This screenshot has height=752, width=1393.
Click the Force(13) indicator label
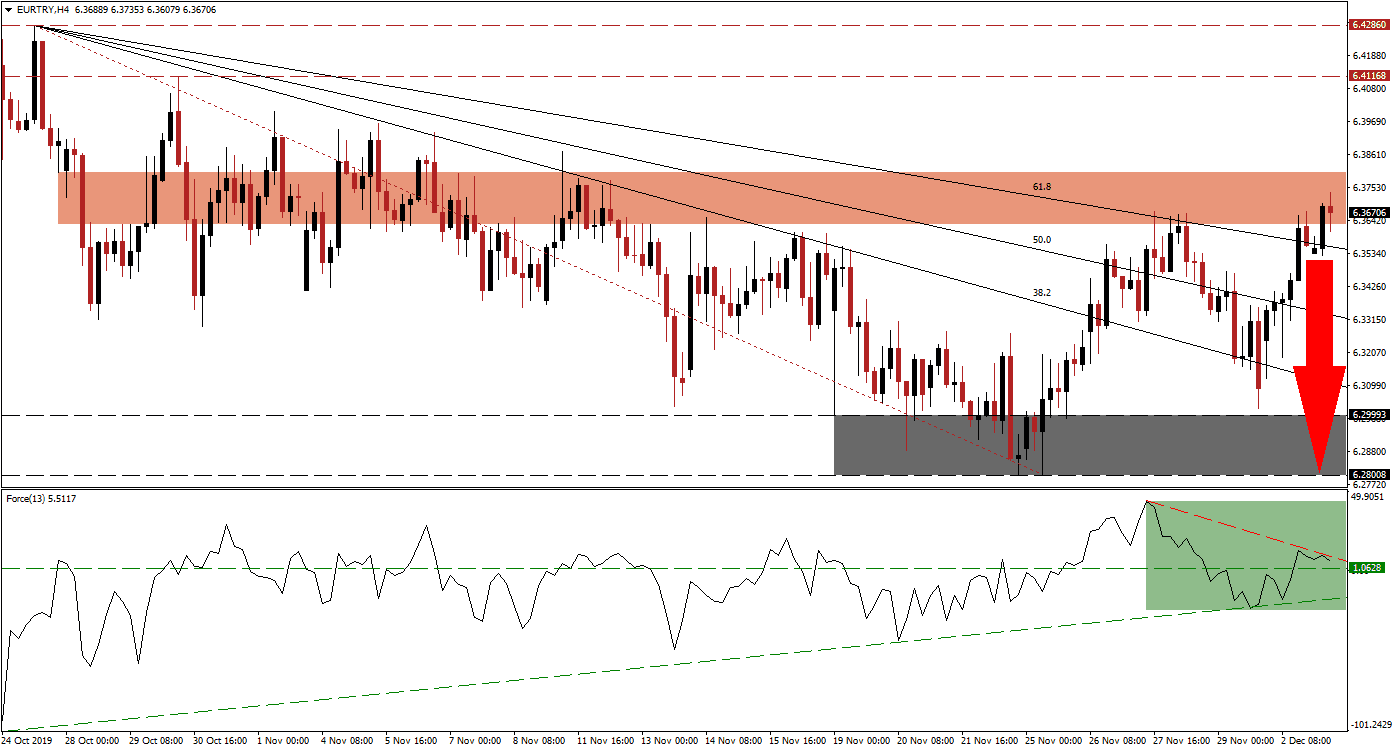tap(40, 498)
